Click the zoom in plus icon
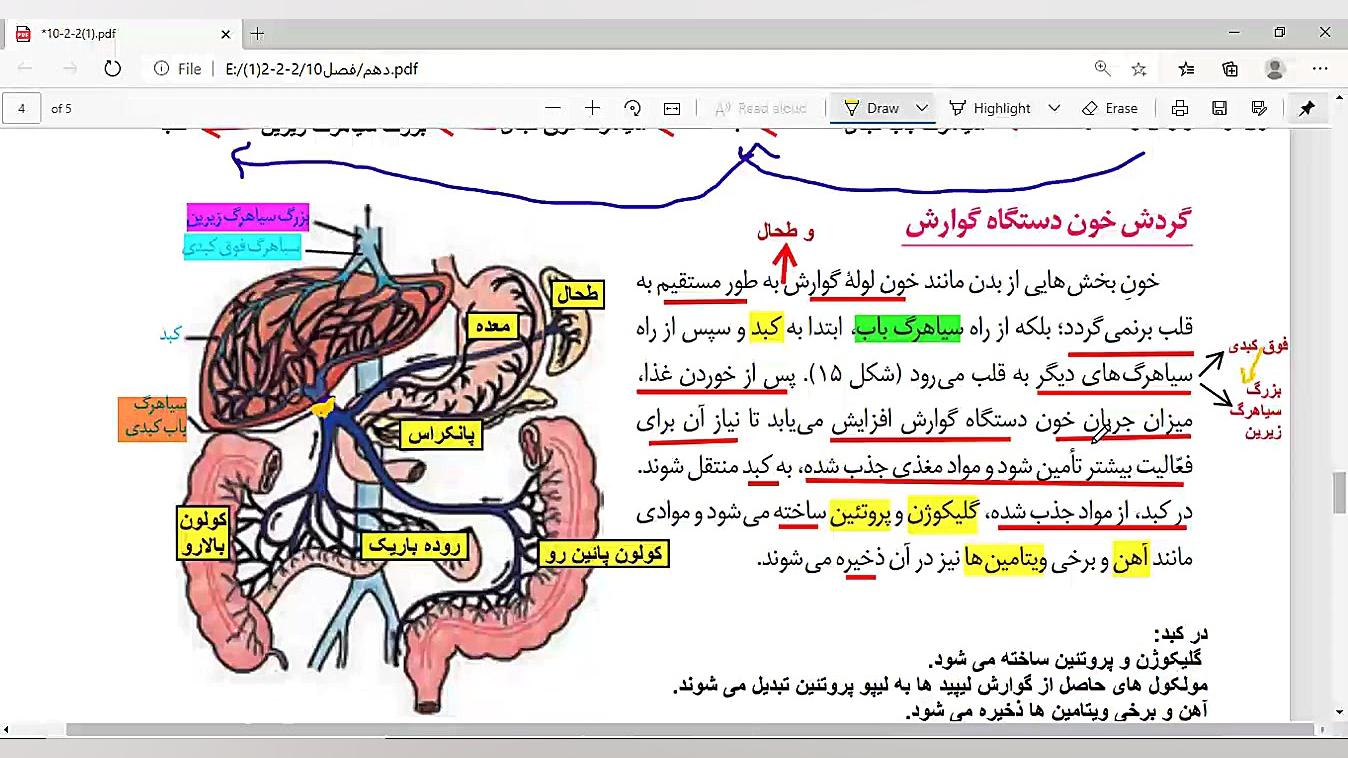Image resolution: width=1348 pixels, height=758 pixels. point(592,108)
